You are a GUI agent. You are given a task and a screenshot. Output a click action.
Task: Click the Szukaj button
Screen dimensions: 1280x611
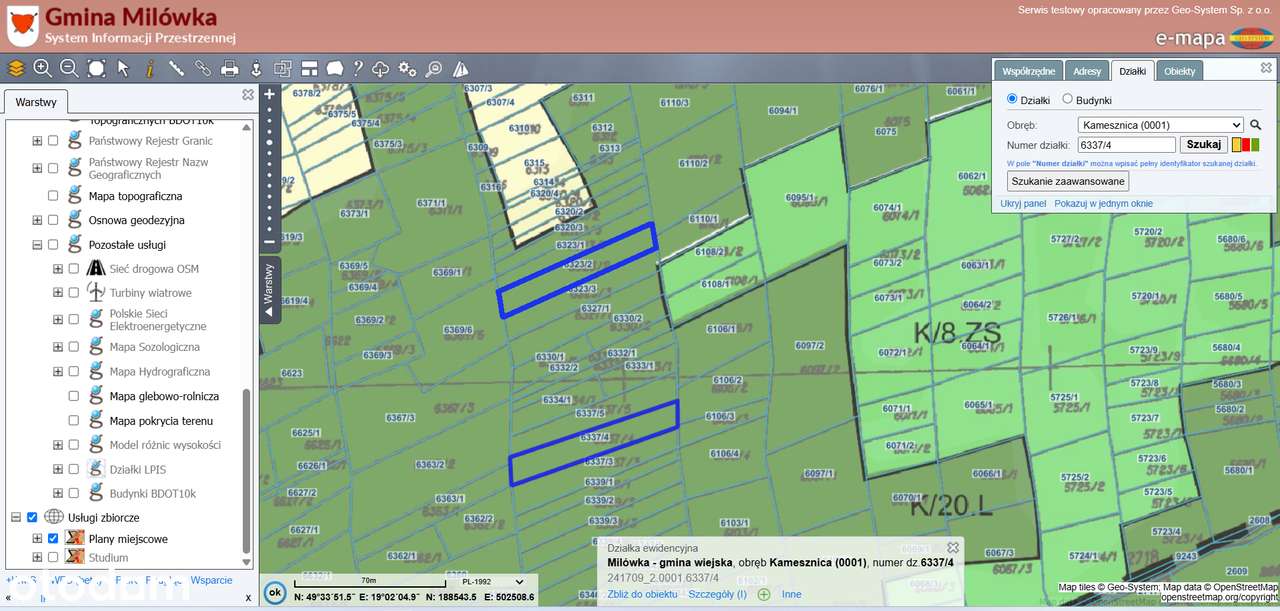(1204, 145)
